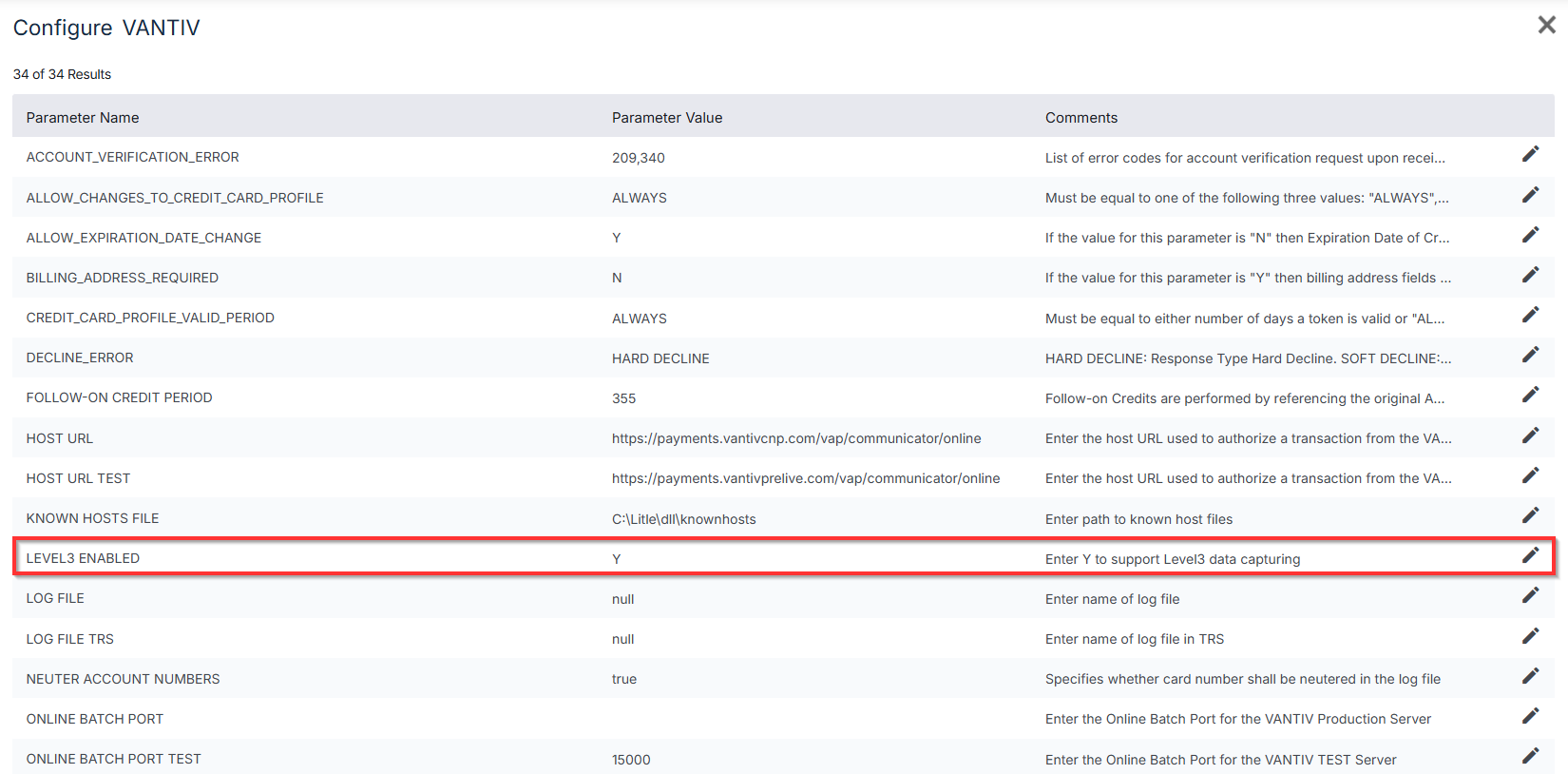
Task: Click the name cell reading exactly ONLINE BATCH PORT
Action: pos(95,719)
